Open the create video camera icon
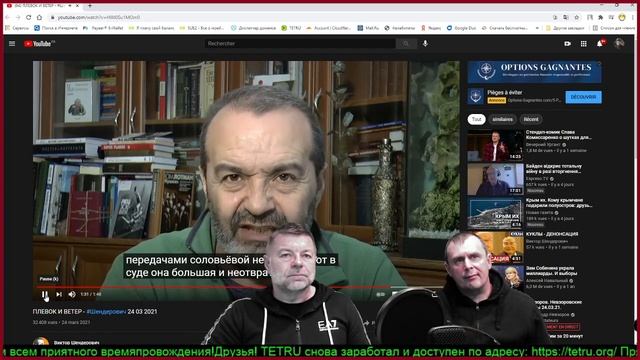Screen dimensions: 640x360 pos(567,44)
